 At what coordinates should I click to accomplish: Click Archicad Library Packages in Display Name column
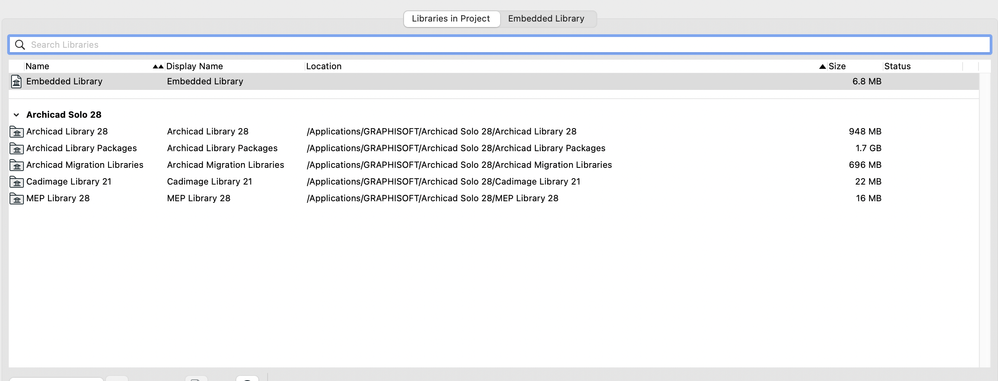[222, 148]
